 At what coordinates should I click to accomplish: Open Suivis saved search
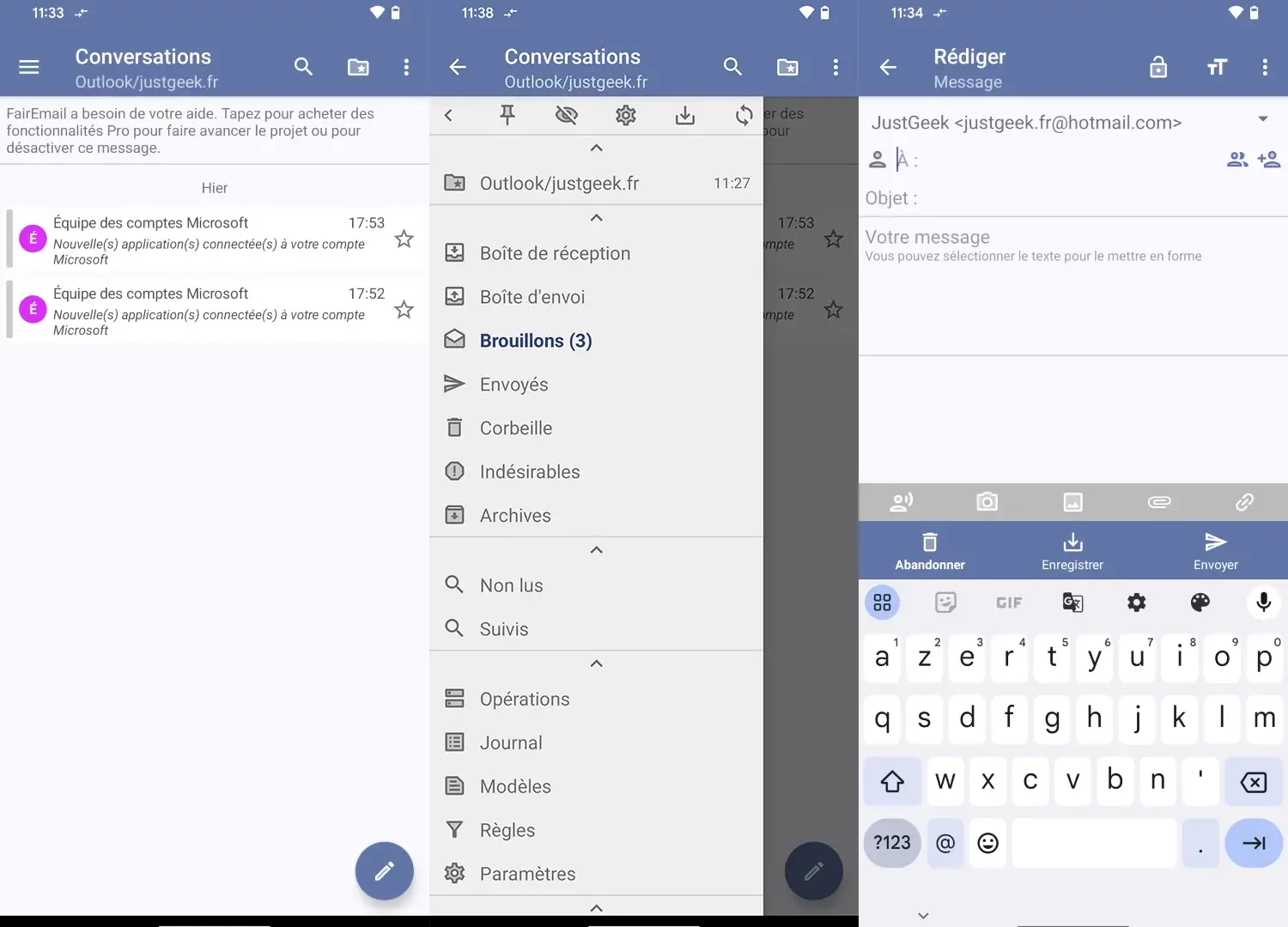597,629
